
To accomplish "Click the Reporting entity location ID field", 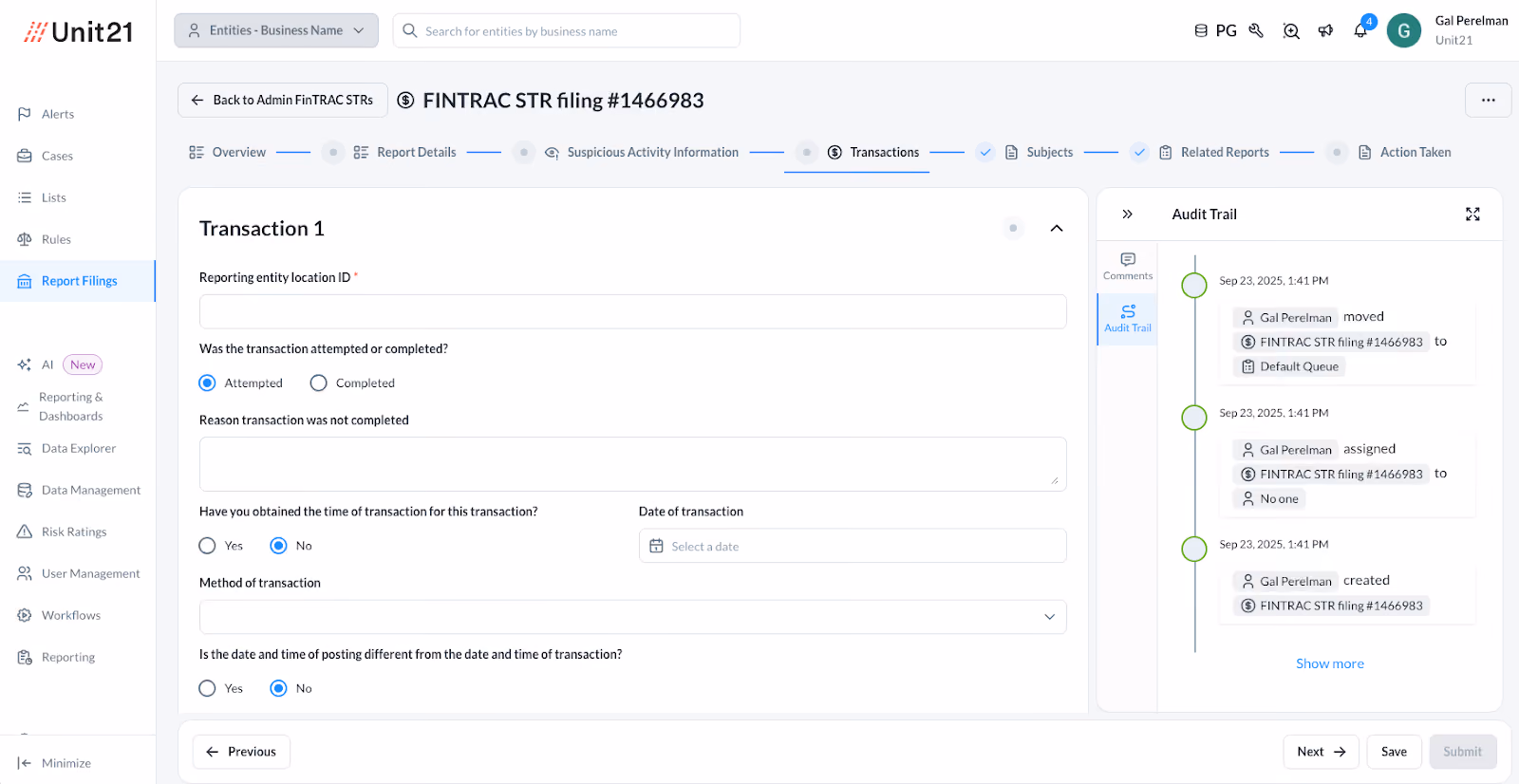I will 632,311.
